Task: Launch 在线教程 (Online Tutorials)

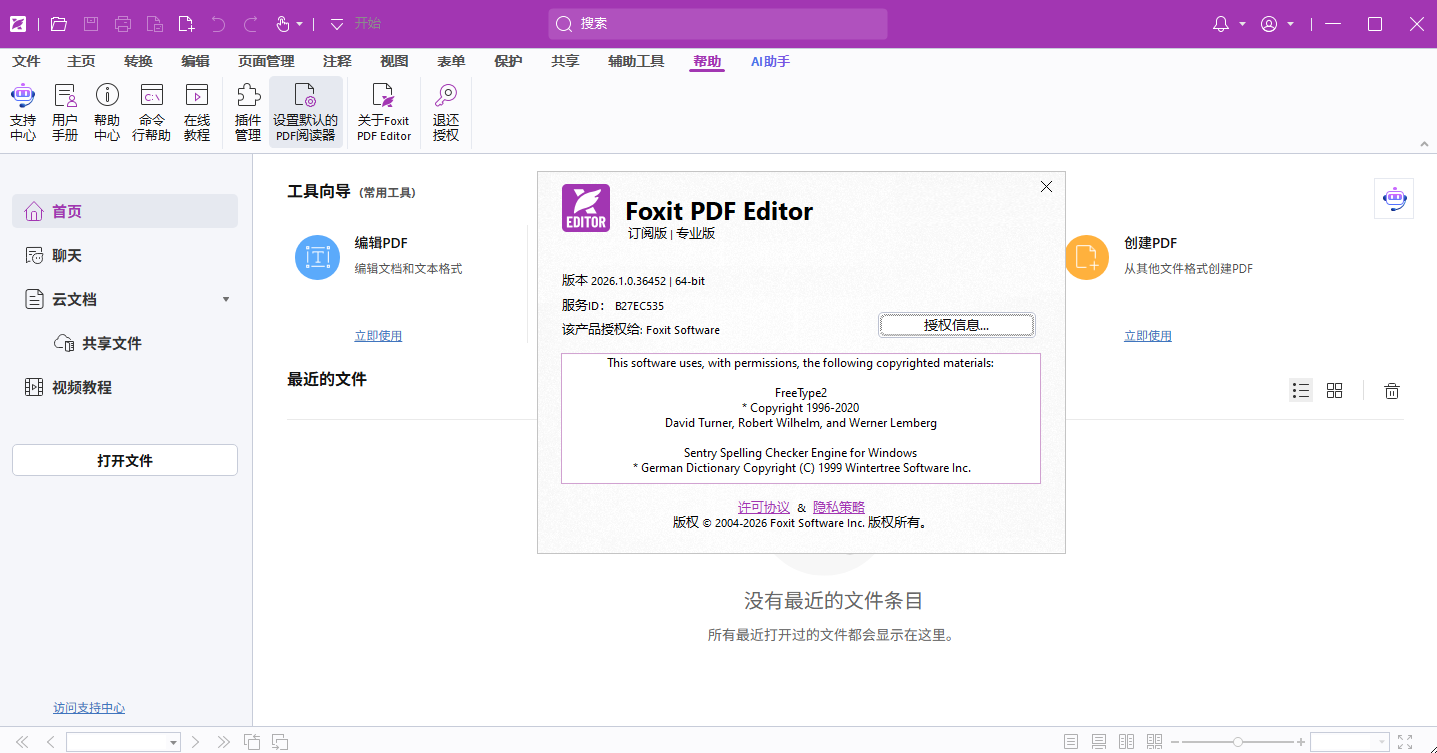Action: click(x=197, y=108)
